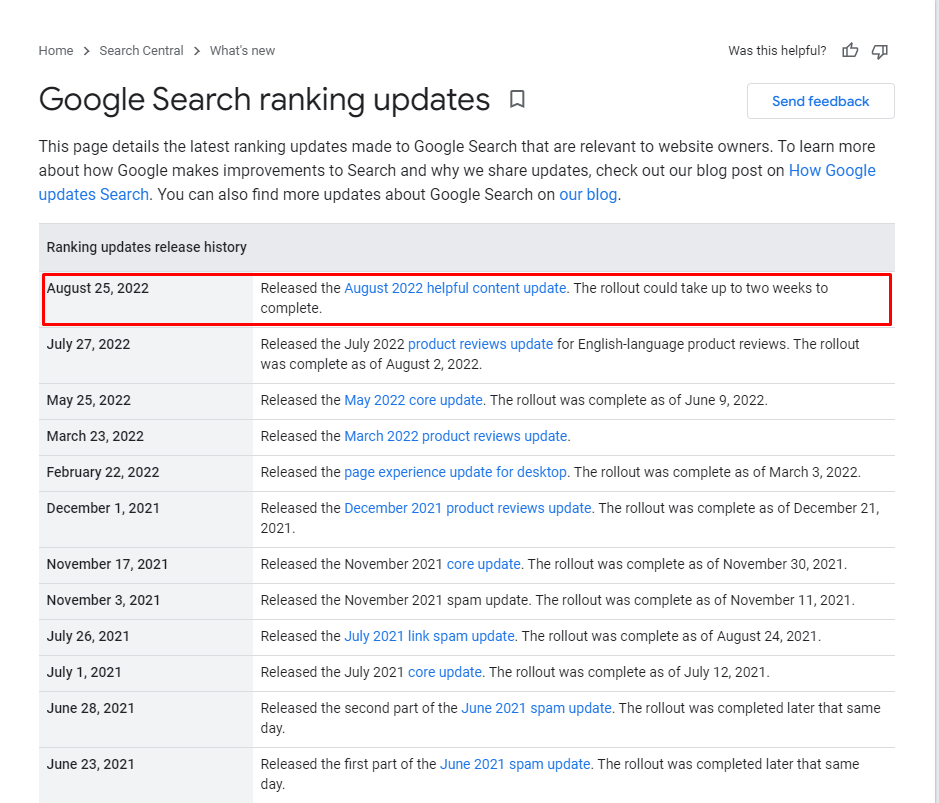Select the date 'June 28, 2021'
Screen dimensions: 939x803
click(90, 708)
